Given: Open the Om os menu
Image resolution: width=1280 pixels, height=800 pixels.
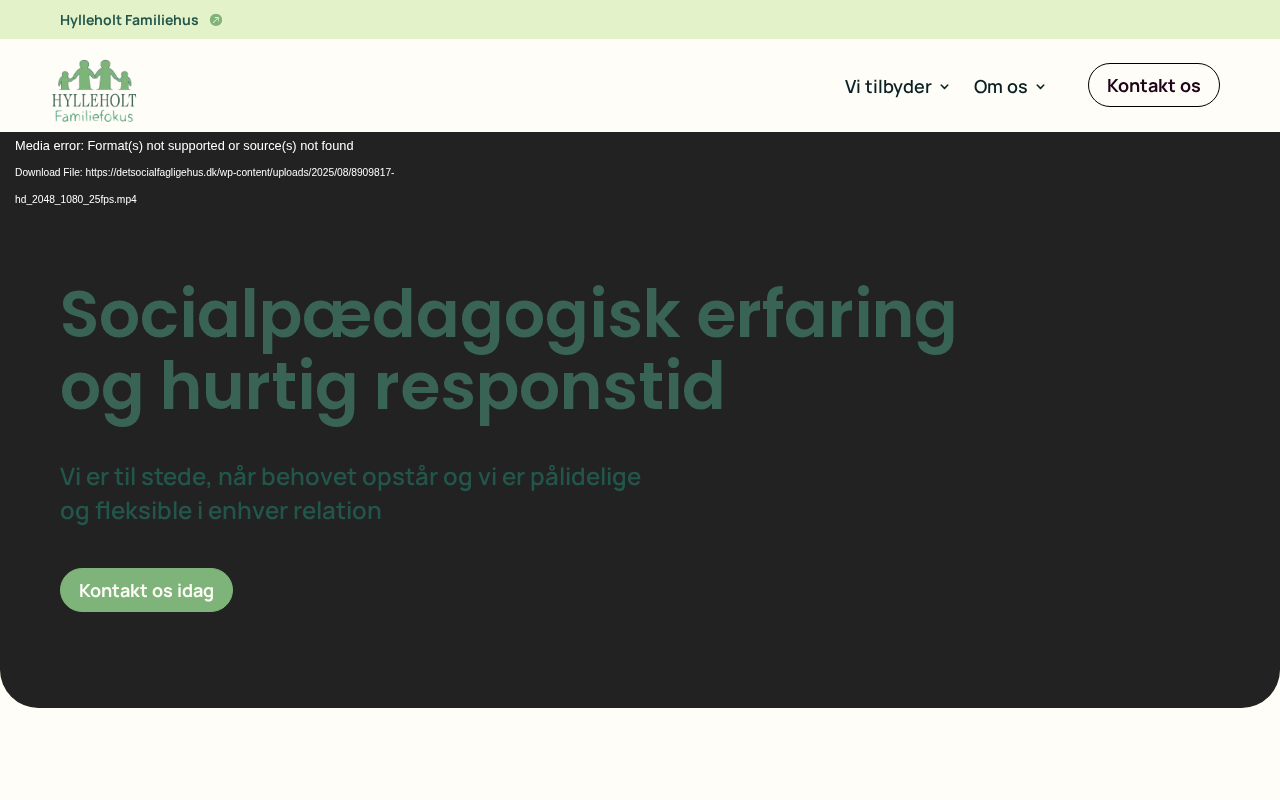Looking at the screenshot, I should point(1000,87).
